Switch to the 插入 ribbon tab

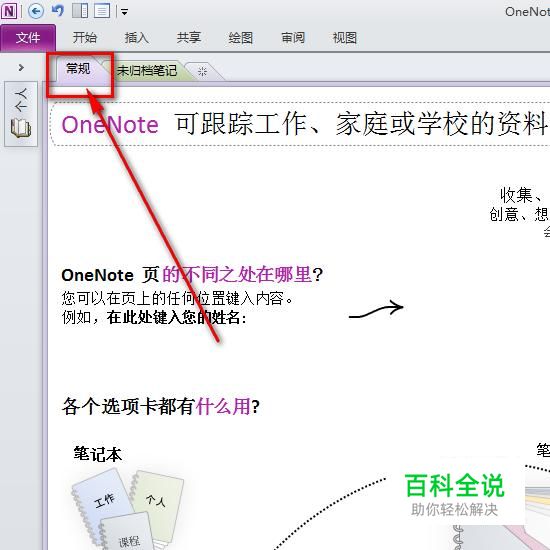pyautogui.click(x=136, y=38)
